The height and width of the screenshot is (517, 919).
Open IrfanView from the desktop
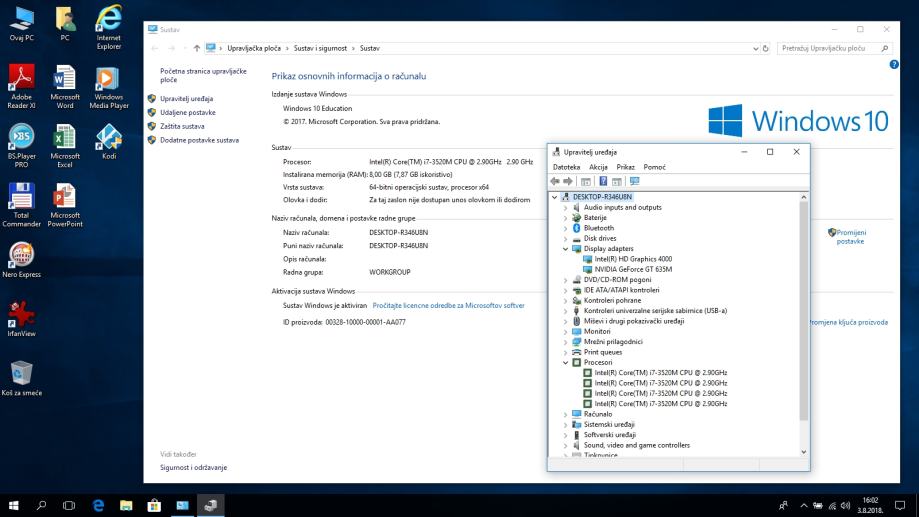click(x=21, y=314)
